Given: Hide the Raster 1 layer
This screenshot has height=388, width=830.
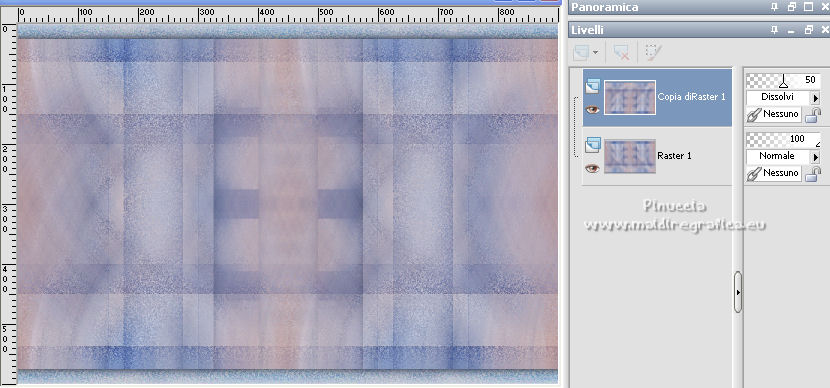Looking at the screenshot, I should [592, 168].
